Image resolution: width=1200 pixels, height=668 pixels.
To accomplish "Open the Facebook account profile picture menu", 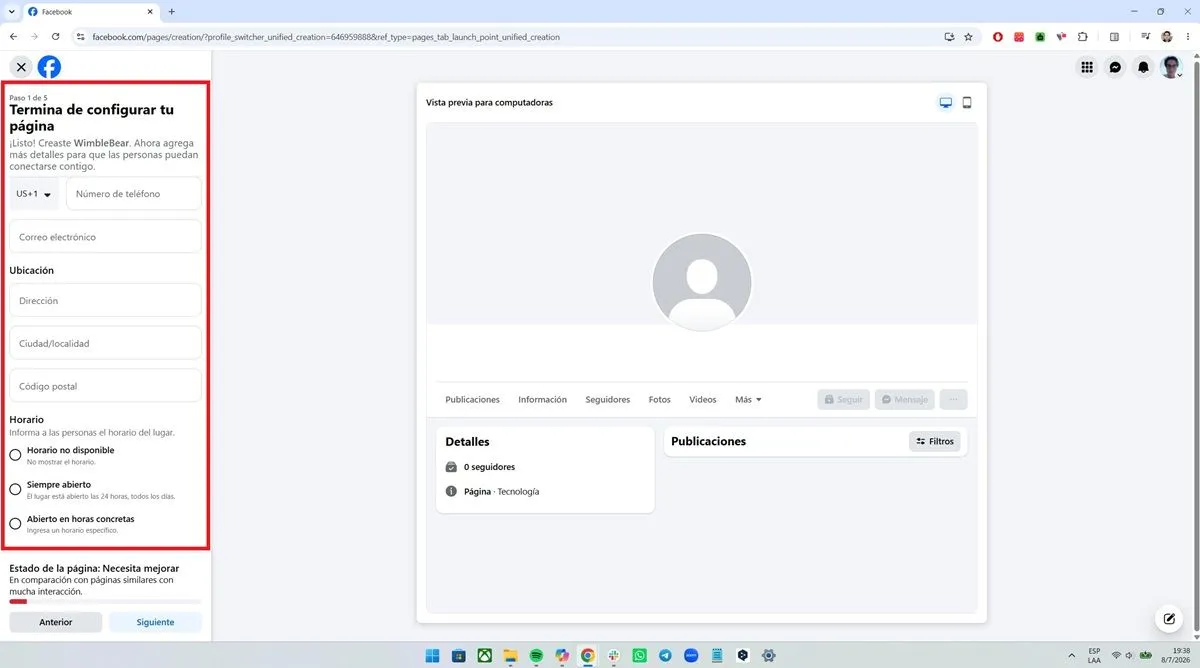I will pos(1172,67).
